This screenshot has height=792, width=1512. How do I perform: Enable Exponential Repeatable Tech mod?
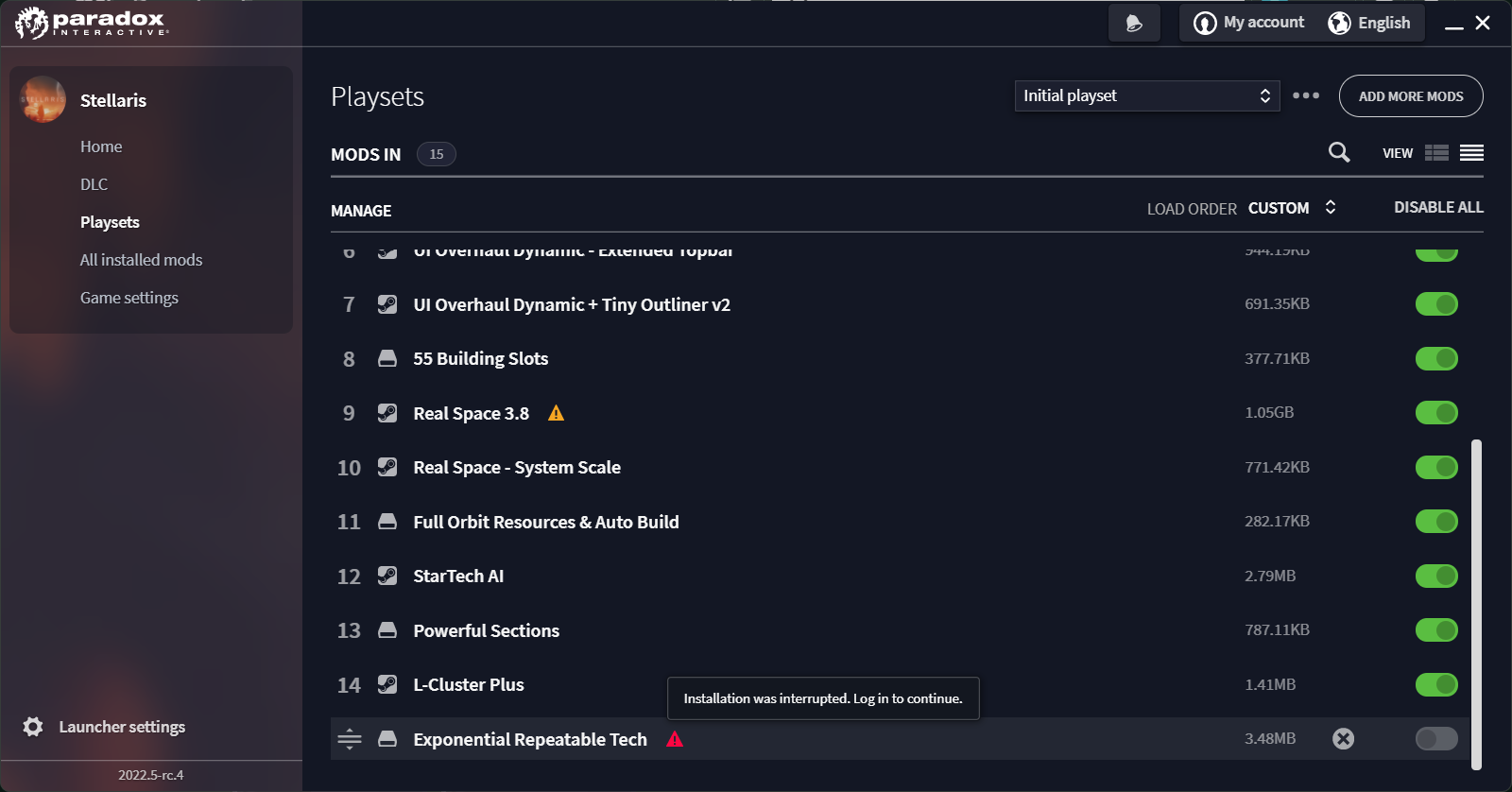[x=1436, y=739]
